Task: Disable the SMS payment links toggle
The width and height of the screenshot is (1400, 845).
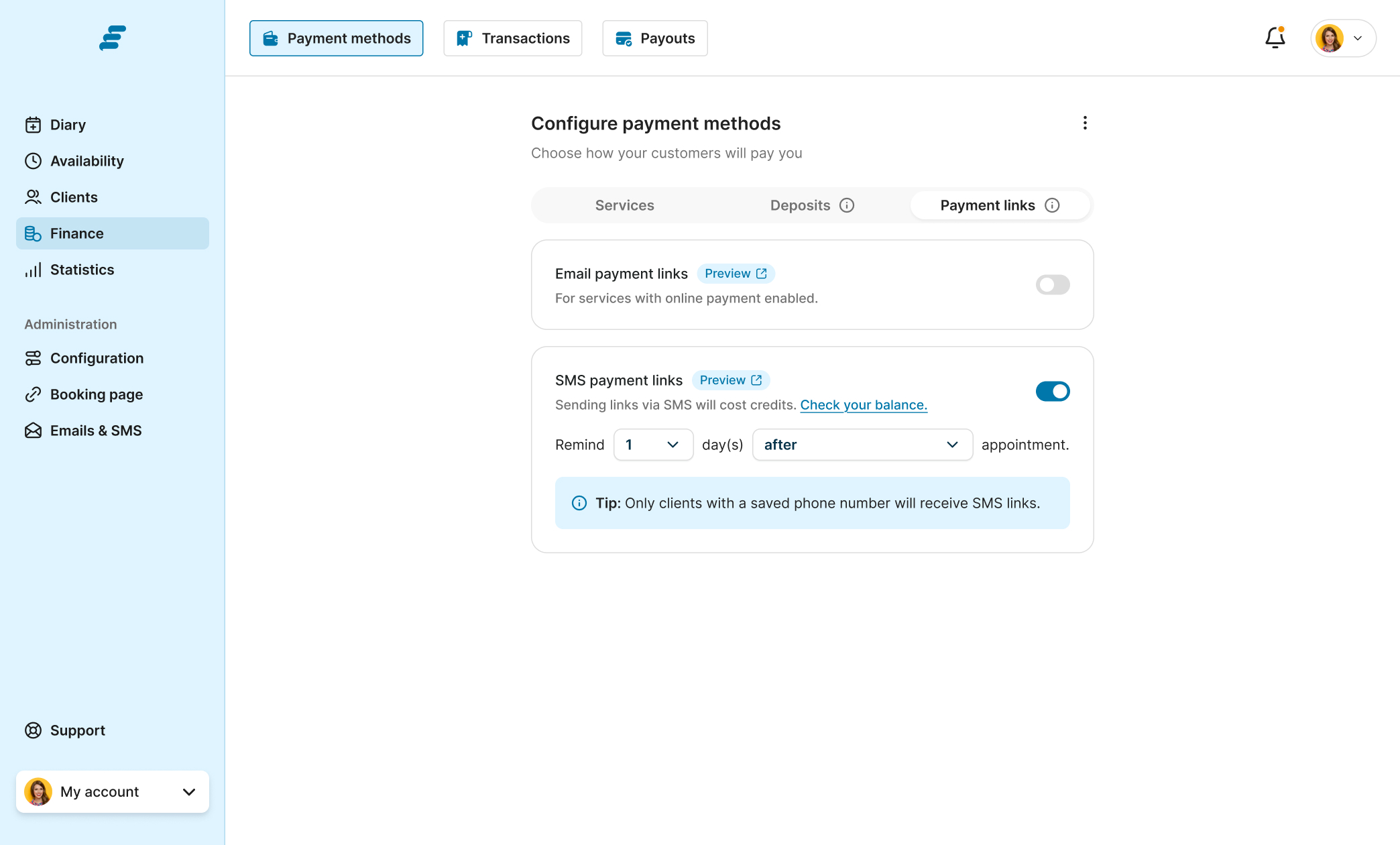Action: (1052, 391)
